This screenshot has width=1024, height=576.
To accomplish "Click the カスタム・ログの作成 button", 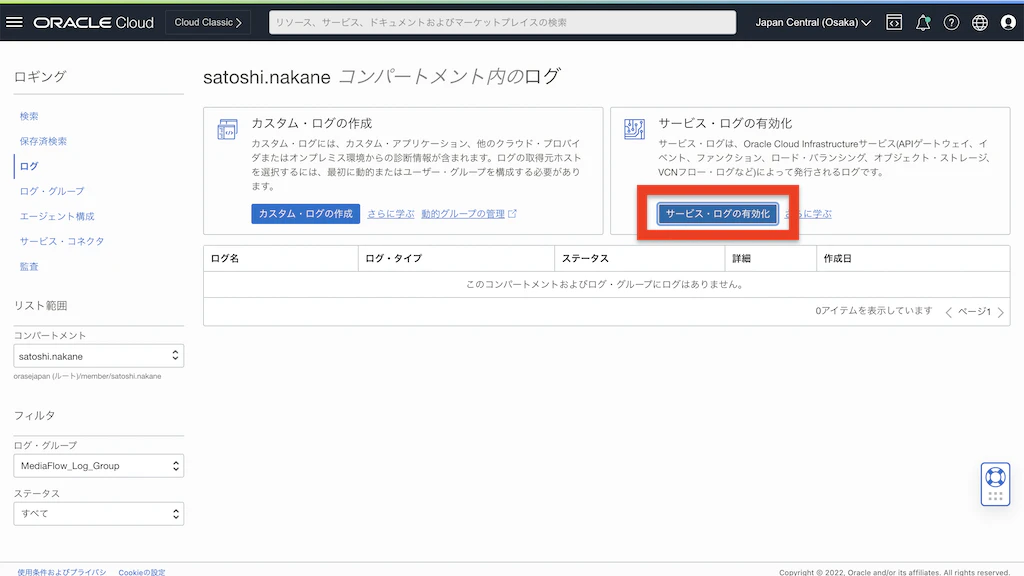I will coord(306,214).
